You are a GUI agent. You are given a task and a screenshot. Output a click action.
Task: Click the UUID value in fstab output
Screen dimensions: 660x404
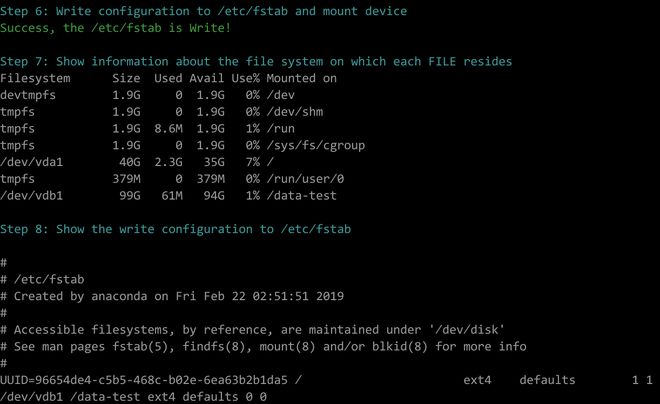(146, 381)
